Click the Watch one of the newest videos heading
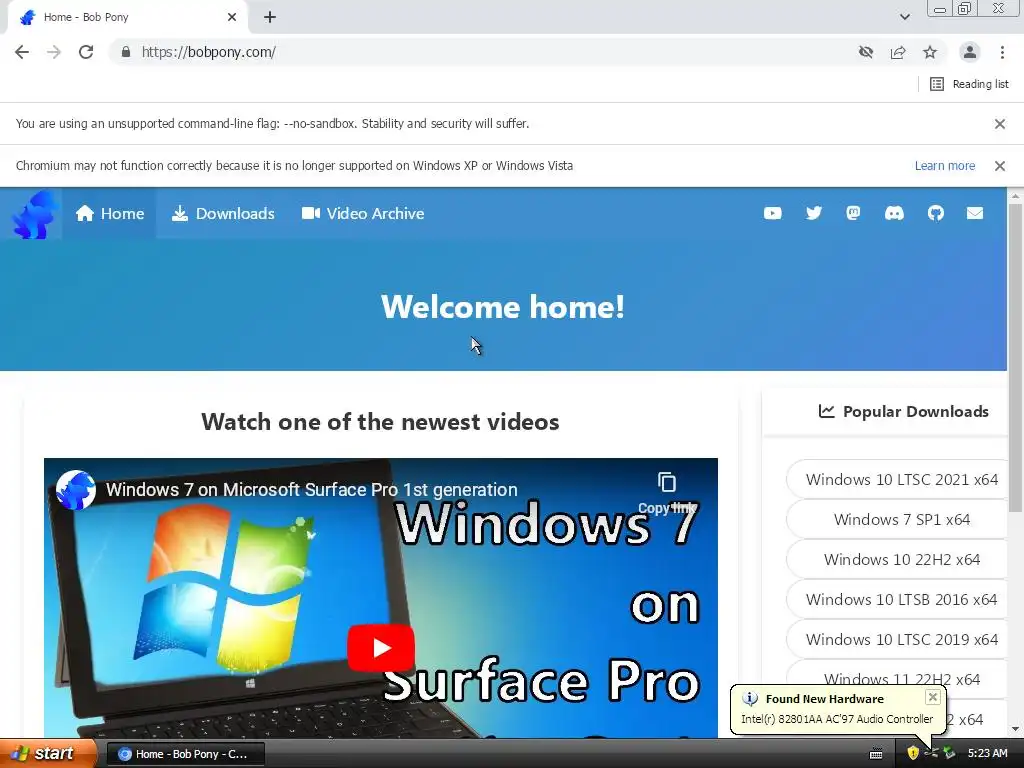Screen dimensions: 1024x768 (380, 422)
